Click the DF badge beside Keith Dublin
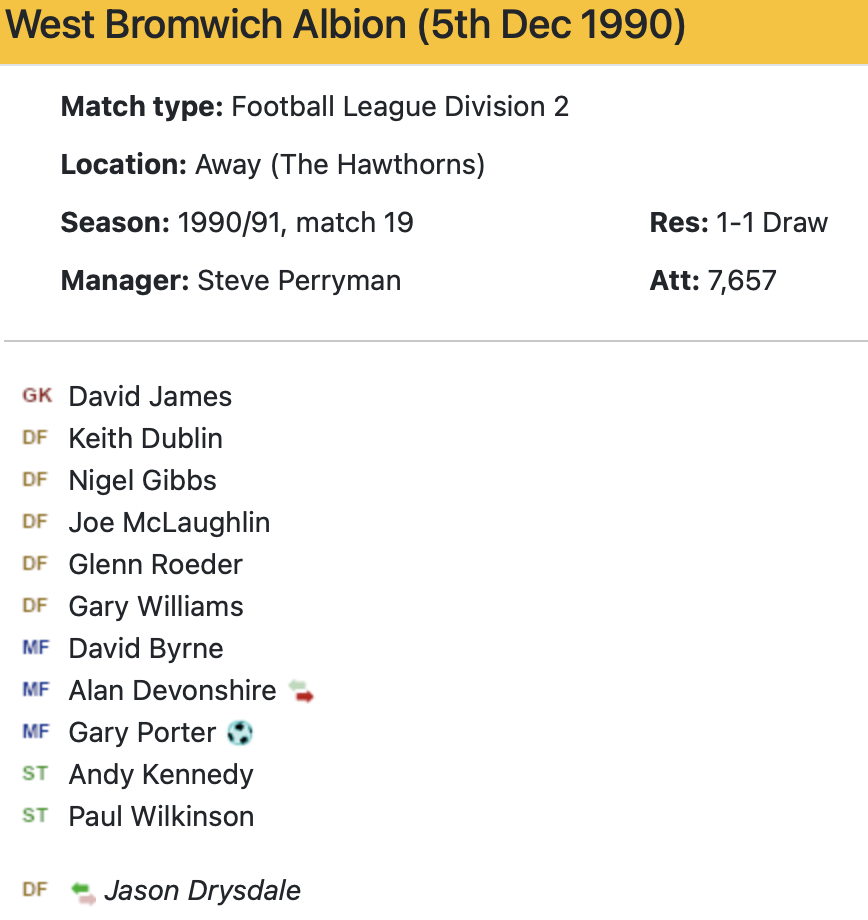 (35, 438)
